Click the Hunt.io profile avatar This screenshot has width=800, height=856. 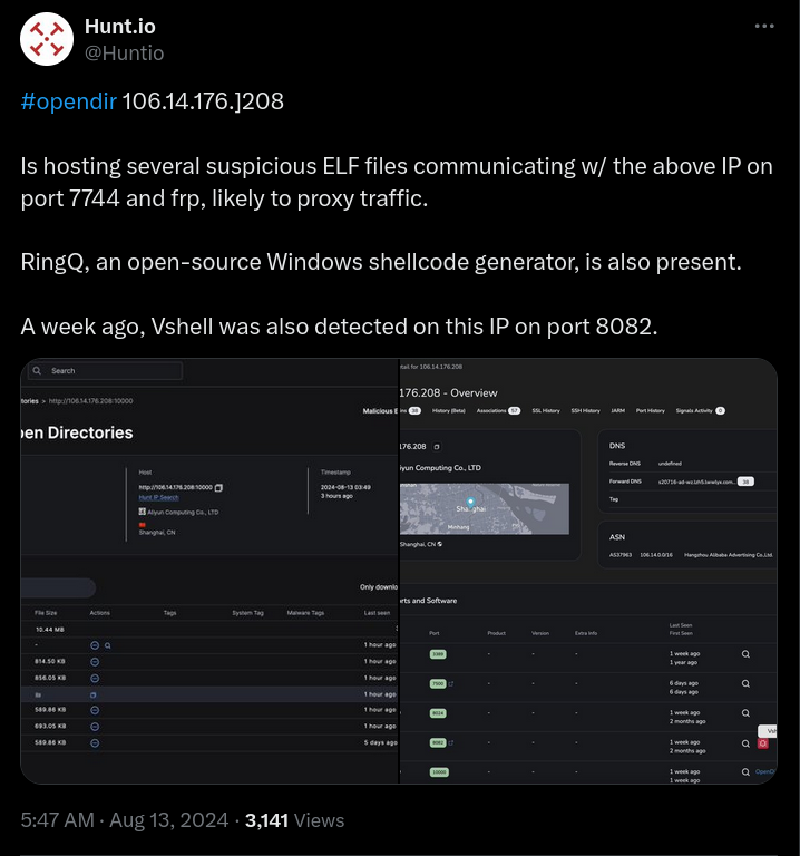pos(46,39)
